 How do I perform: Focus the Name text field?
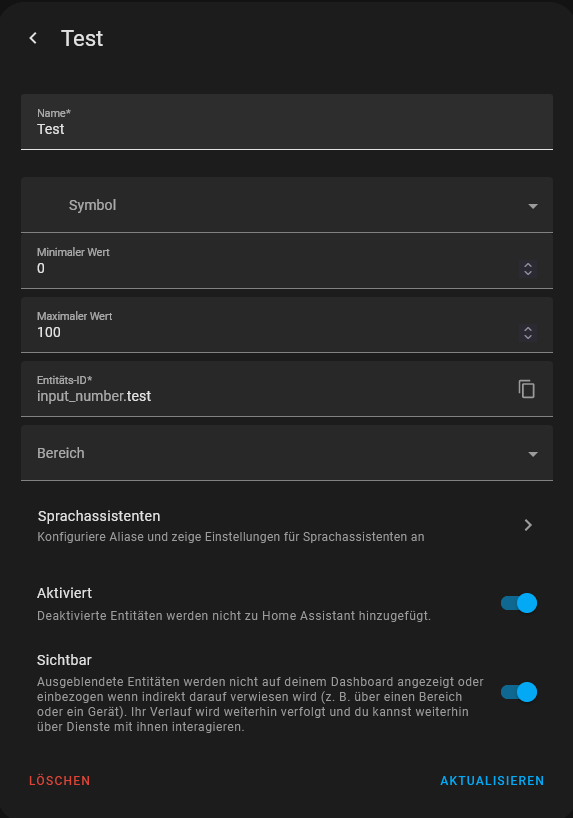pos(286,122)
